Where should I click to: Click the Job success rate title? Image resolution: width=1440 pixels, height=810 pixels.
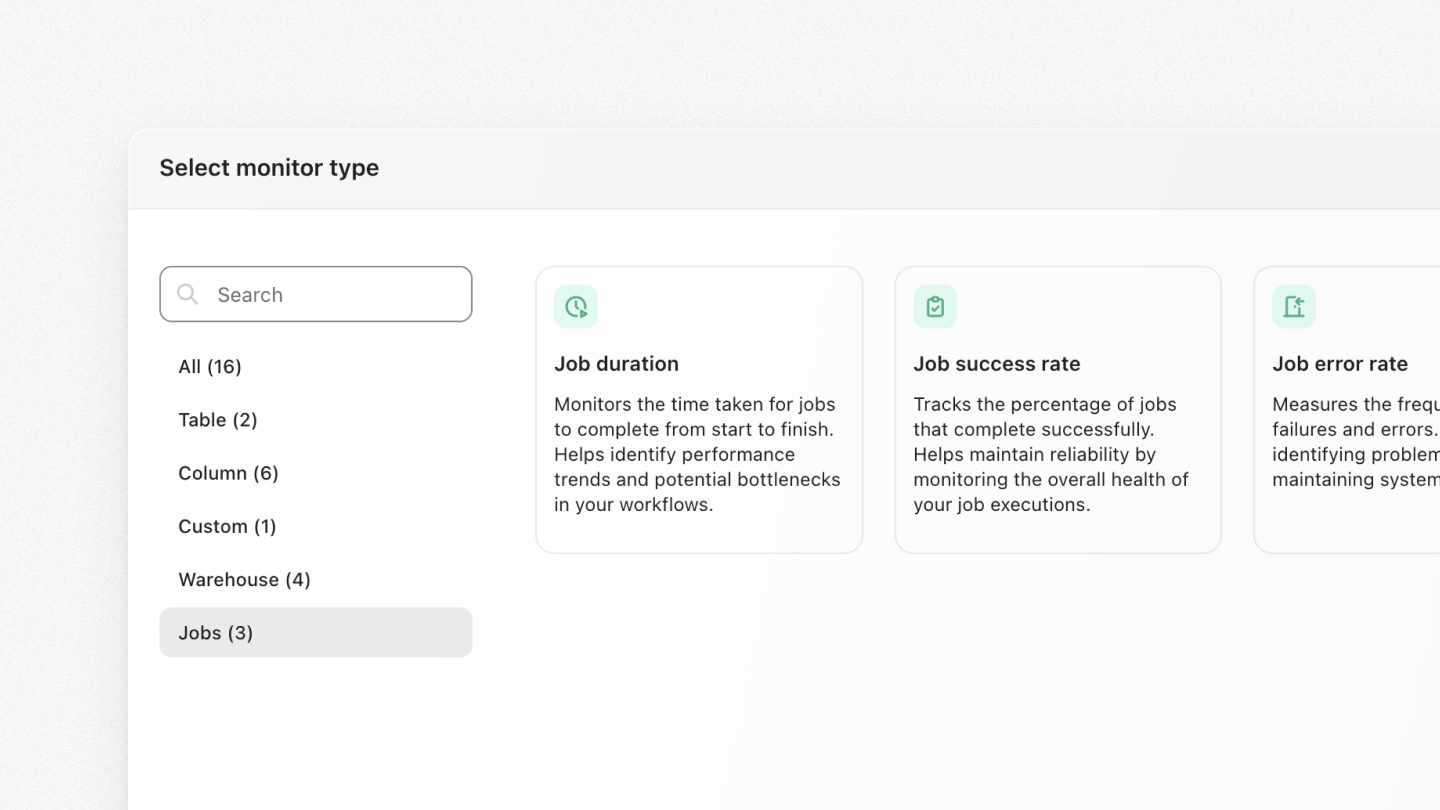coord(996,364)
